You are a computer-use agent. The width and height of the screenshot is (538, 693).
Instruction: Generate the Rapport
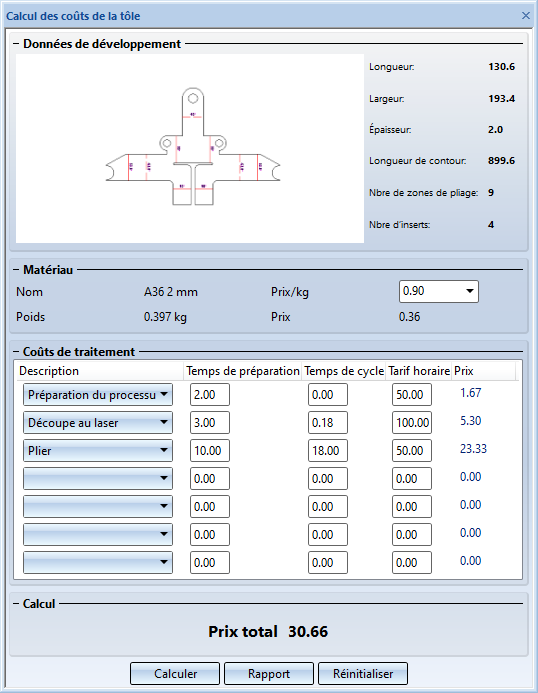(x=269, y=674)
